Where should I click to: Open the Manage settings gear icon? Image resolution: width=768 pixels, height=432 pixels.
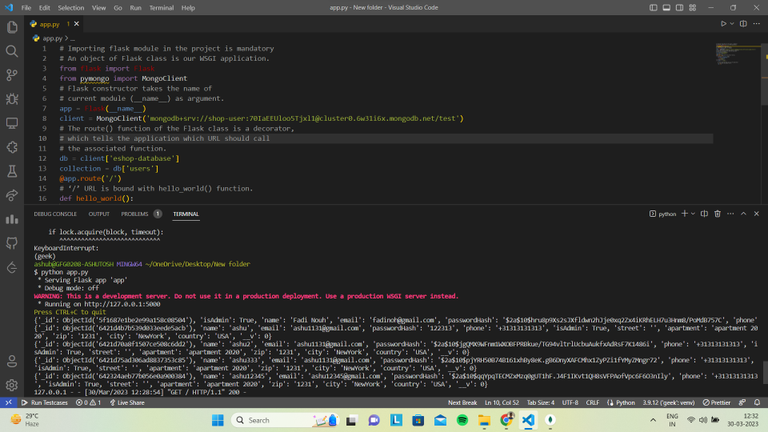coord(12,385)
